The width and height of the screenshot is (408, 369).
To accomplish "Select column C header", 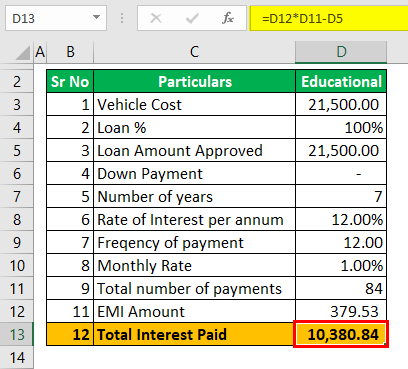I will pos(194,52).
